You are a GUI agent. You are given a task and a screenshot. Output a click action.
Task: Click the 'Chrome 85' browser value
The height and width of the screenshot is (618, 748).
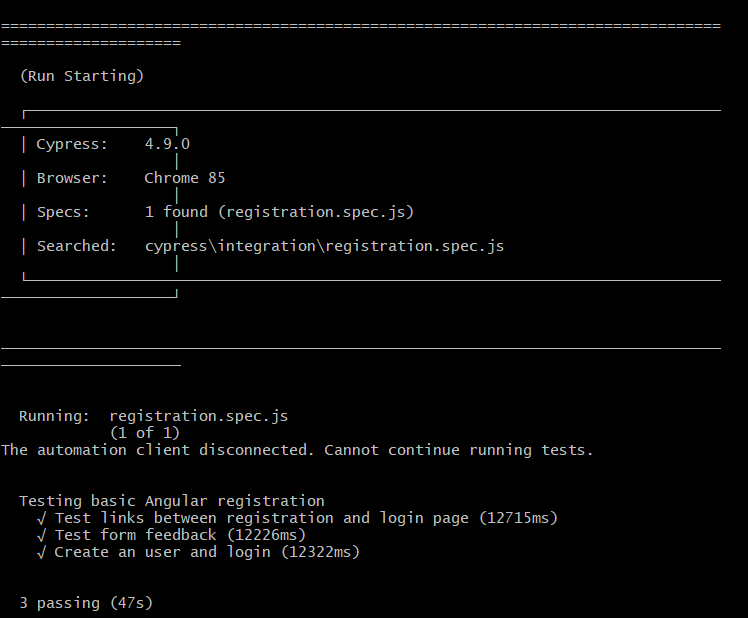tap(185, 178)
